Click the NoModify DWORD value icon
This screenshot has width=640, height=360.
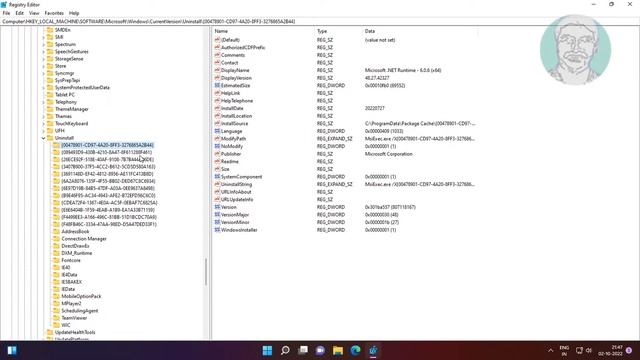(217, 146)
